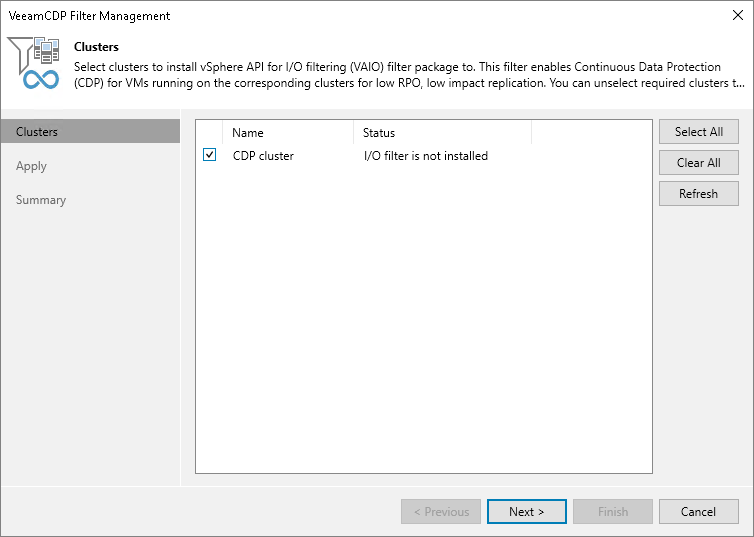Sort by the Name column header
This screenshot has width=754, height=537.
click(x=288, y=133)
